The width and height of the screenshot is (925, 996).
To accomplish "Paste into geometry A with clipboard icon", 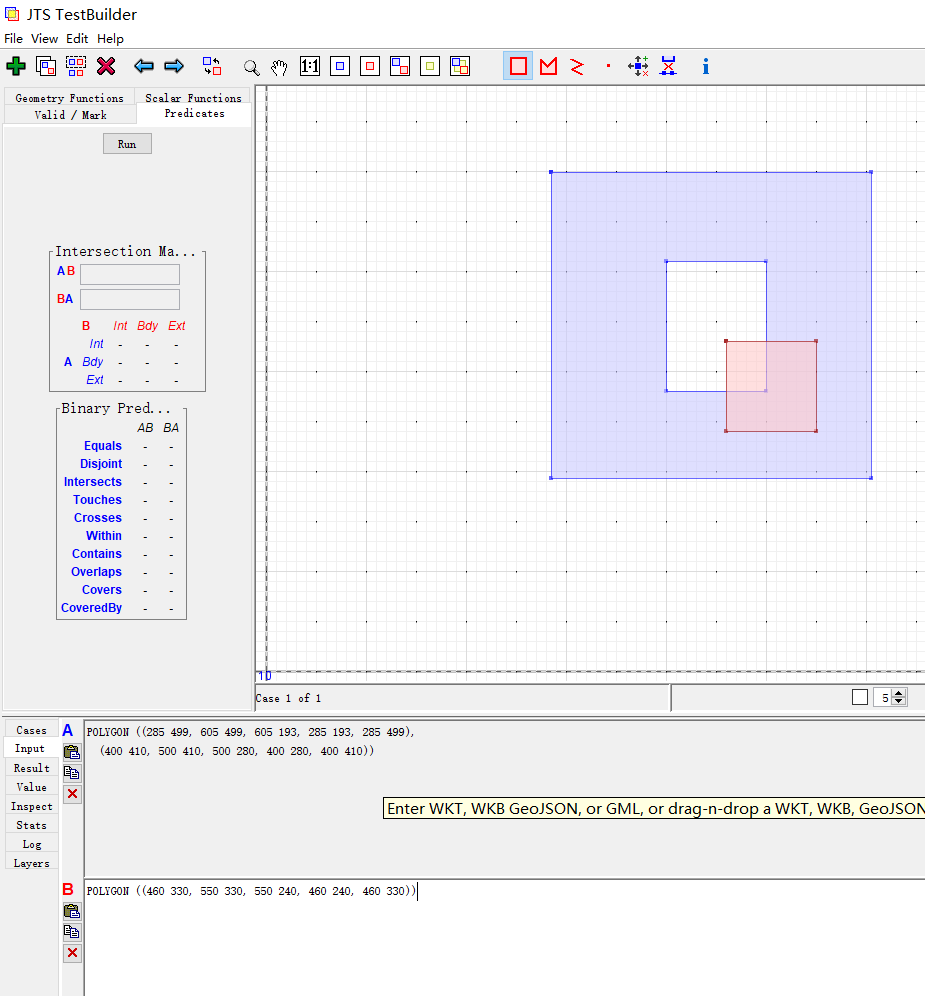I will pyautogui.click(x=72, y=752).
